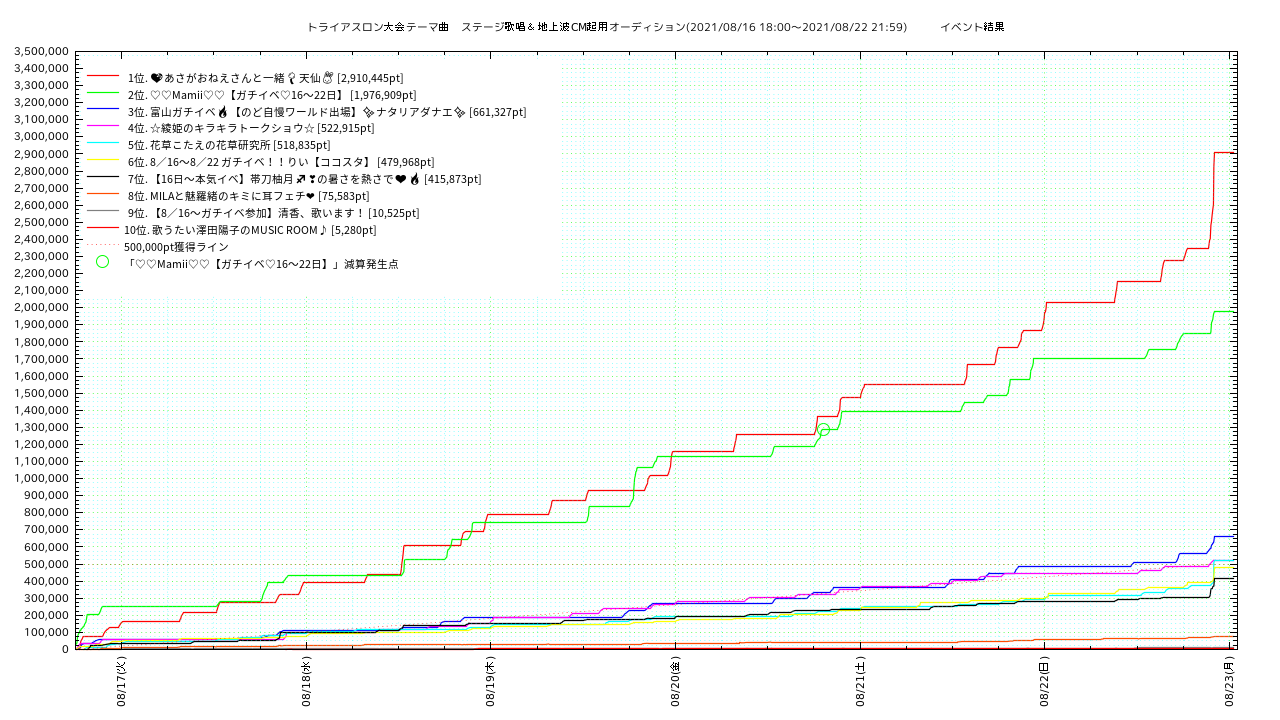Click the magenta line sample for 4位
This screenshot has width=1280, height=720.
click(x=103, y=128)
